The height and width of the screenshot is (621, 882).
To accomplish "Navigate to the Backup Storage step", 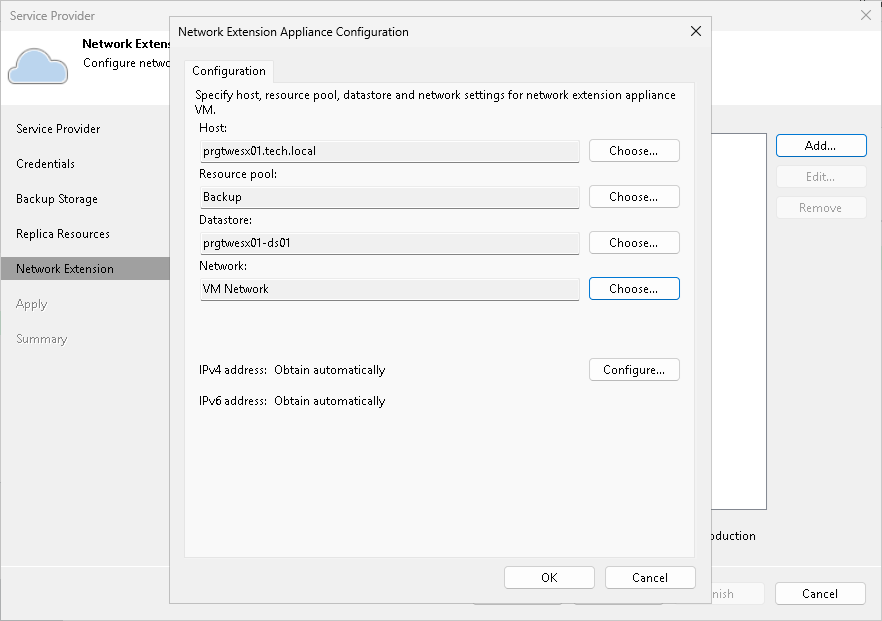I will pos(56,198).
